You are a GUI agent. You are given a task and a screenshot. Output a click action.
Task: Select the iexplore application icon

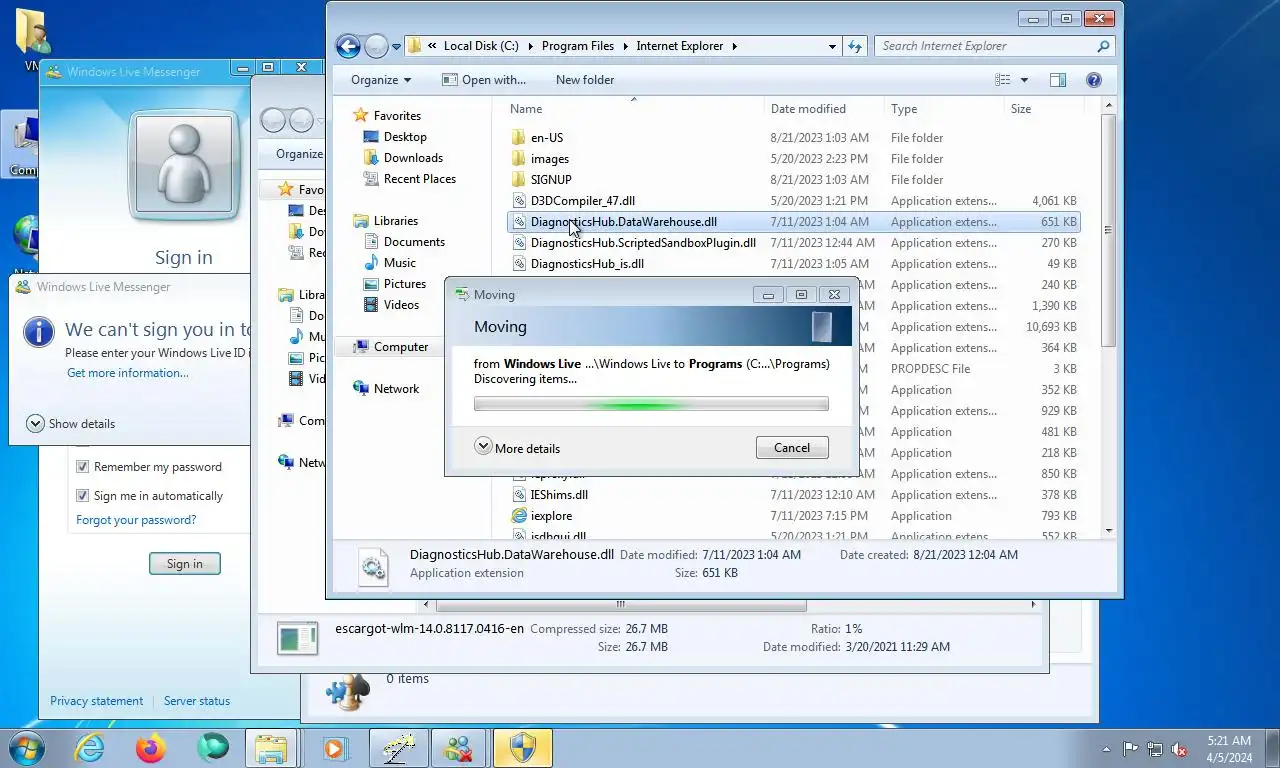tap(519, 516)
